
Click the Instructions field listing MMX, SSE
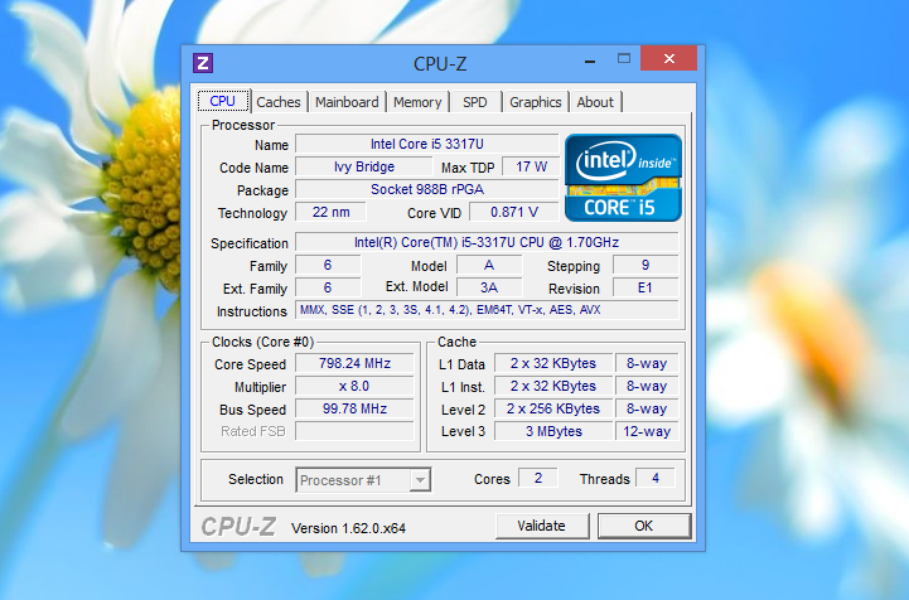[x=486, y=311]
